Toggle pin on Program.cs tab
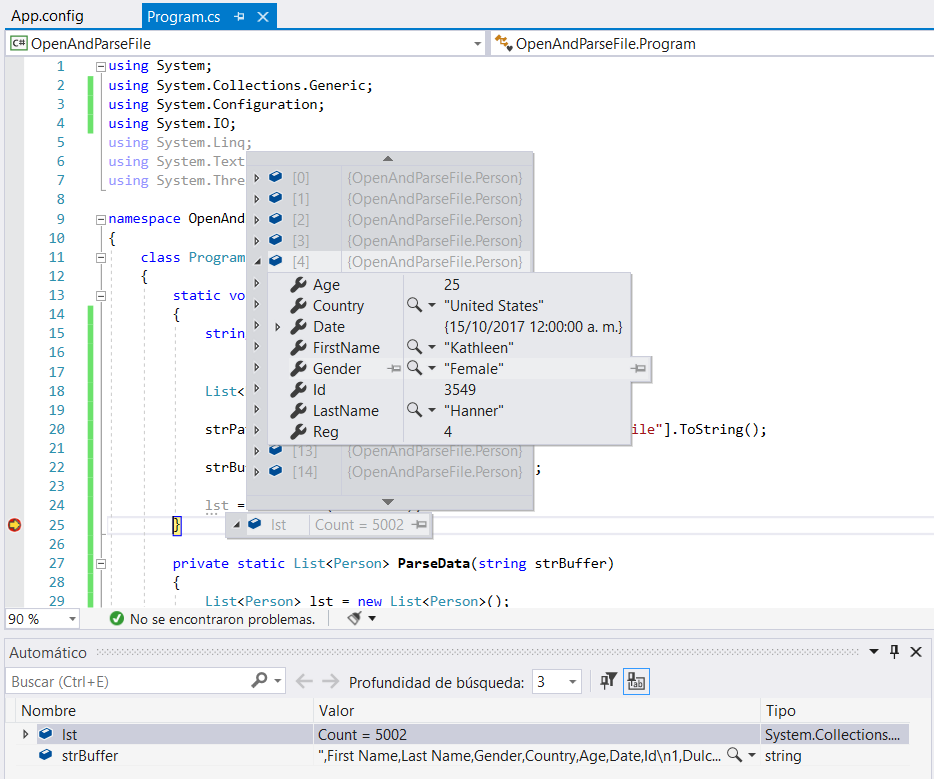 coord(239,17)
